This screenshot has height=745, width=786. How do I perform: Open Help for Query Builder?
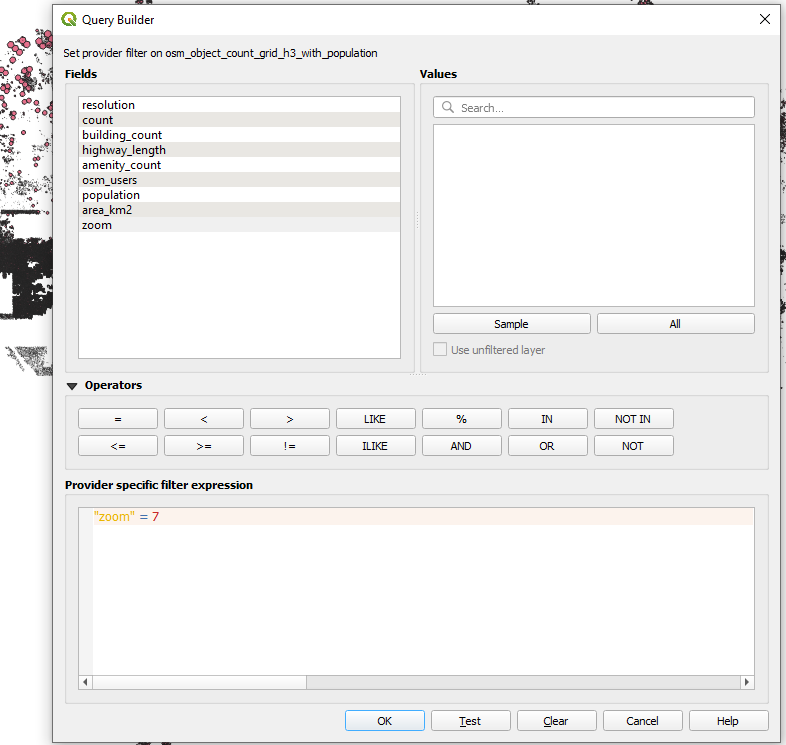coord(728,720)
